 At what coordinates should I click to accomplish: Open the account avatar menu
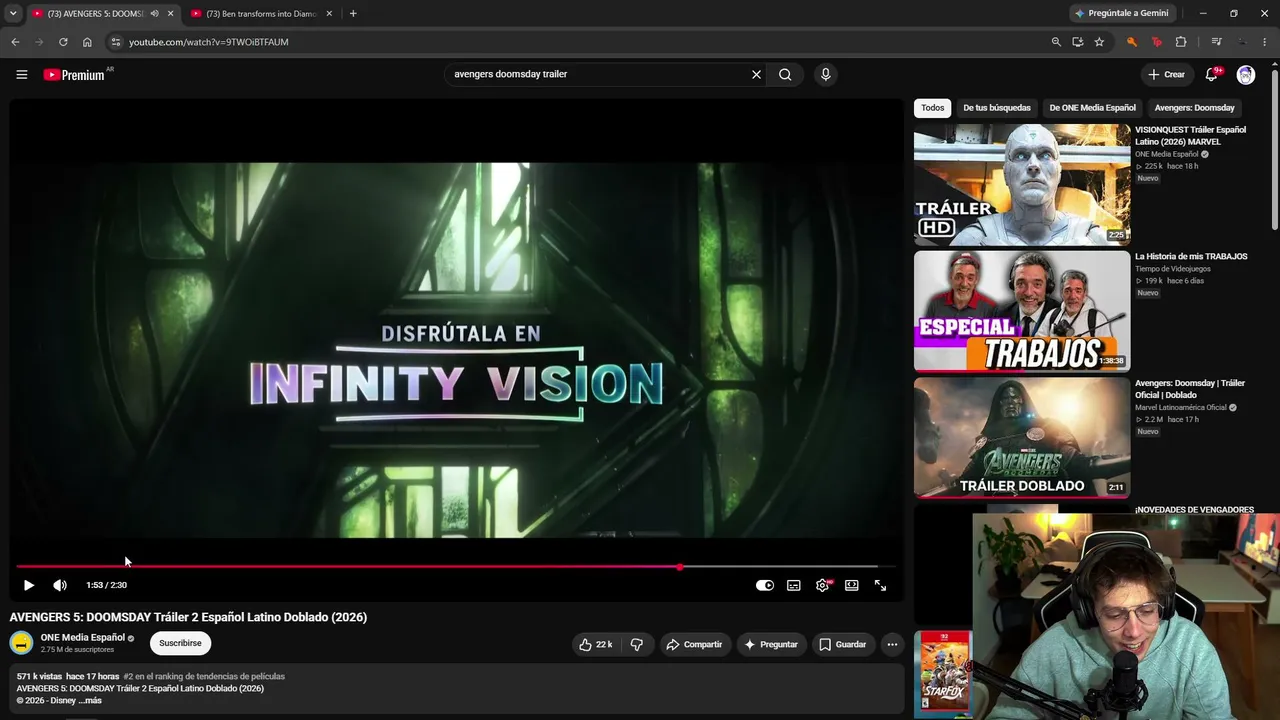coord(1245,74)
